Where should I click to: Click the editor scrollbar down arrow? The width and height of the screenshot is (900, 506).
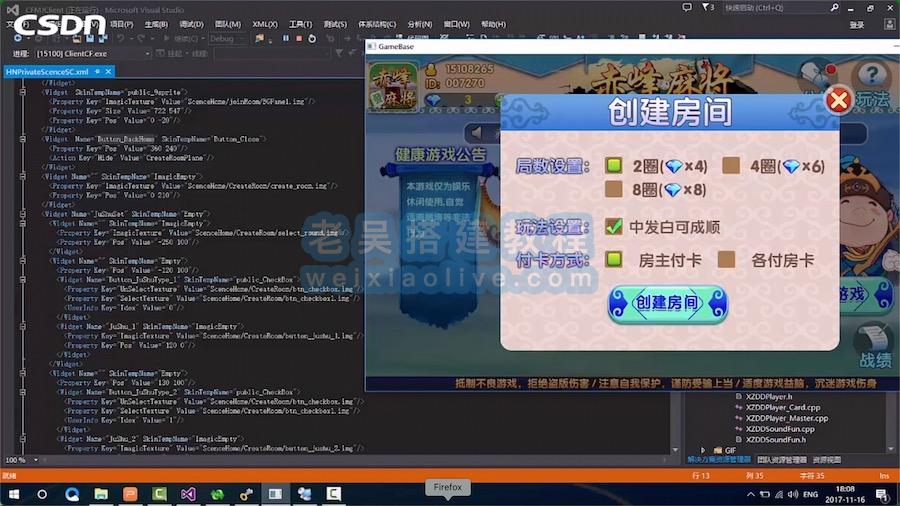[x=675, y=450]
